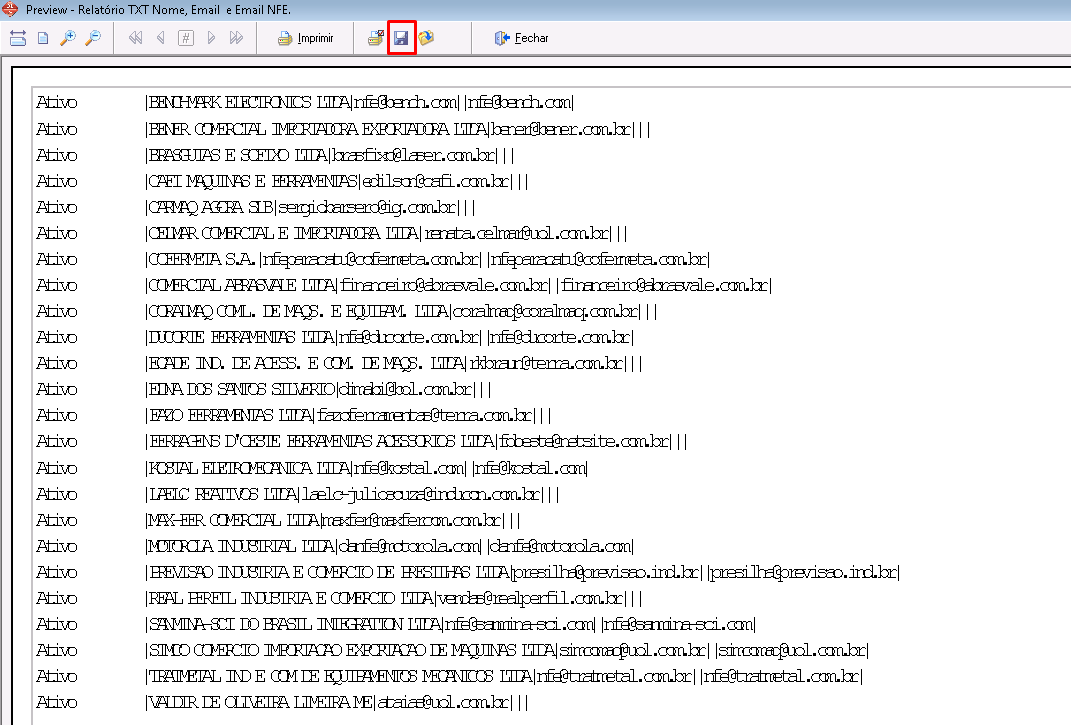Select the SANMINA-SCI DO BRASIL row text

point(450,624)
